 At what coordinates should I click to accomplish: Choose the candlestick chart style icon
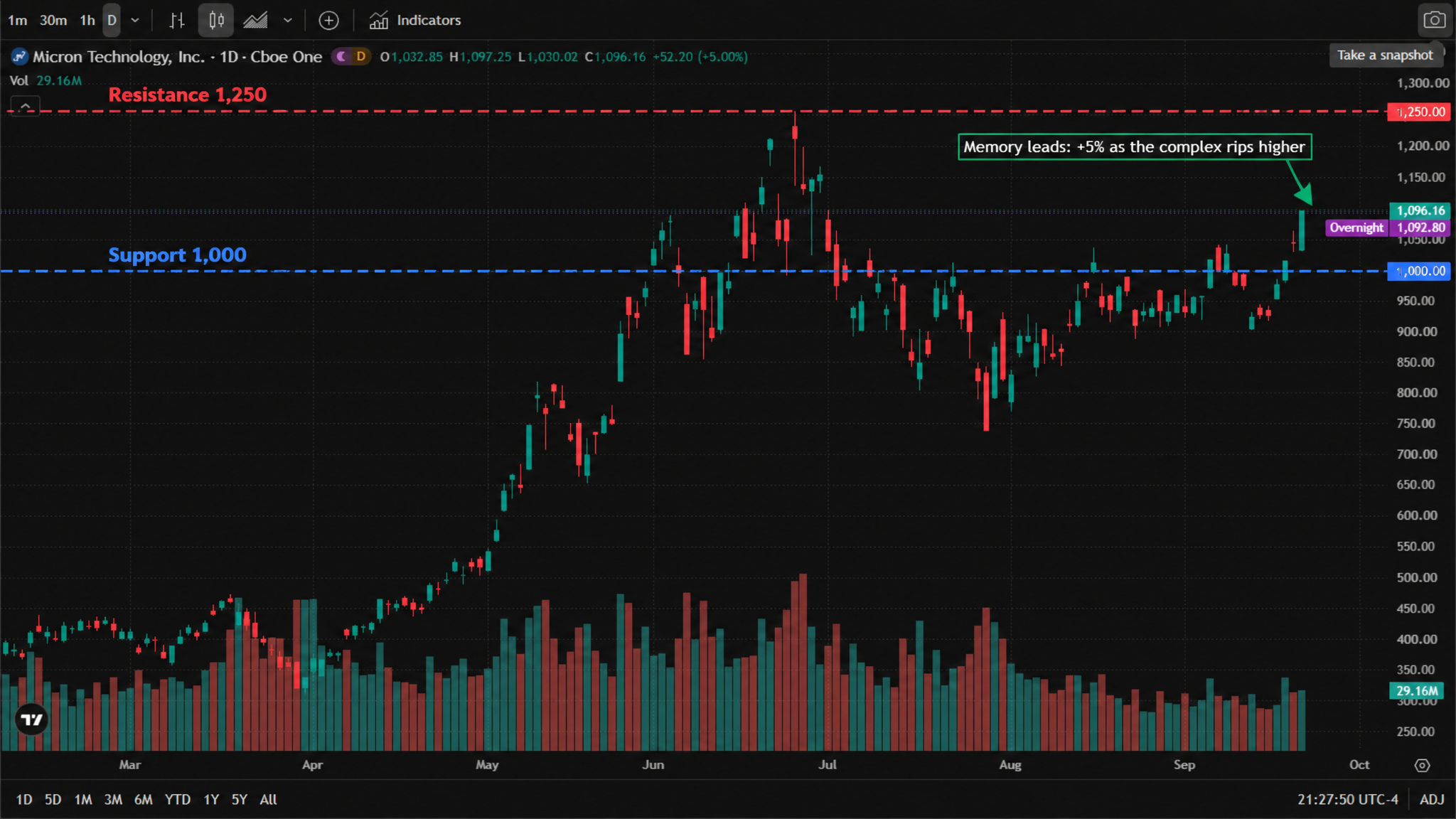point(216,21)
